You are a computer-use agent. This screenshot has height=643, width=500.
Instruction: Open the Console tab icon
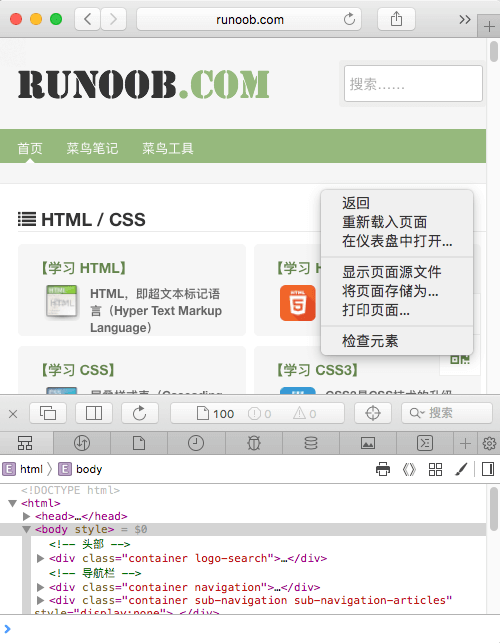pyautogui.click(x=425, y=443)
